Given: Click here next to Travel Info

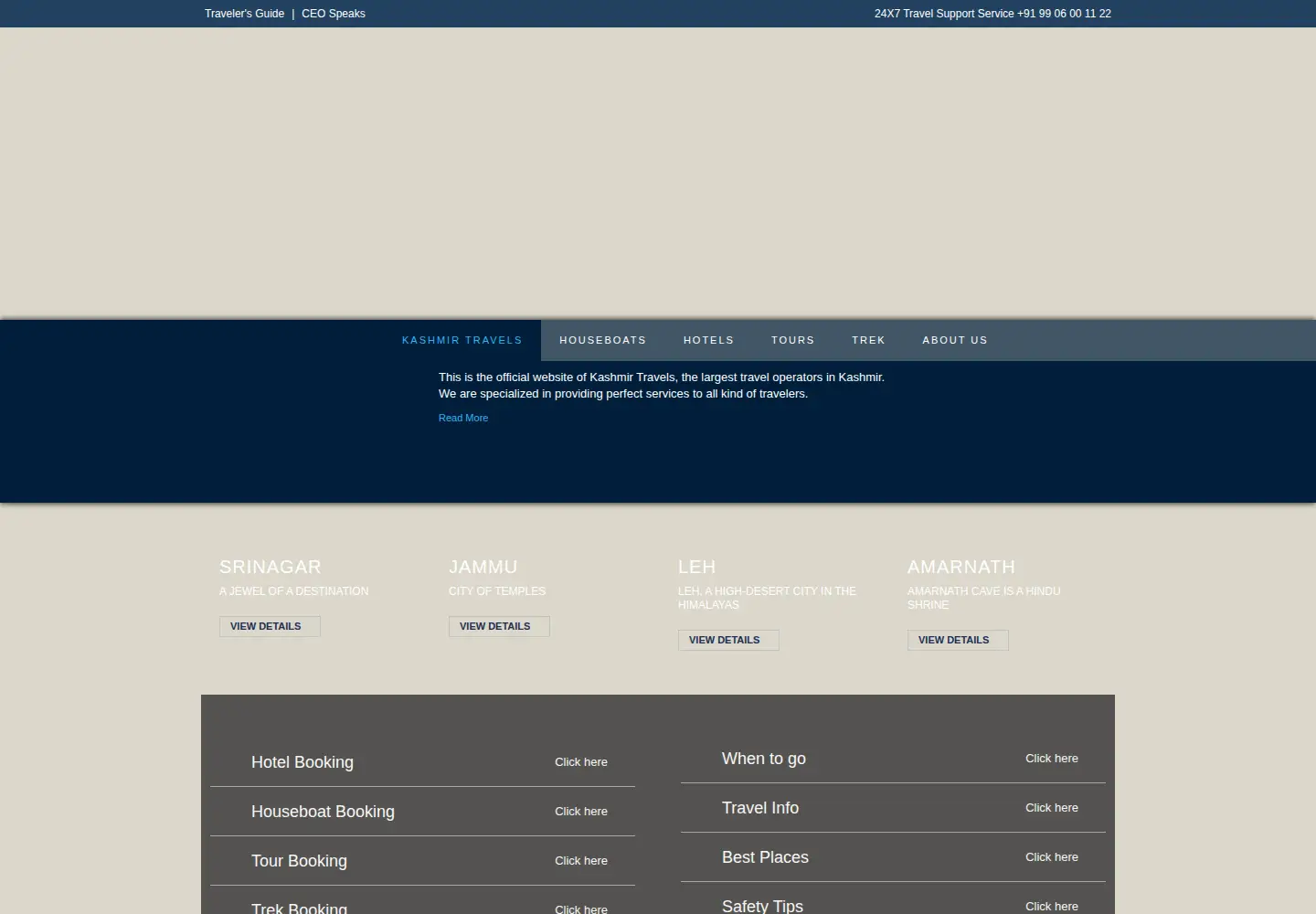Looking at the screenshot, I should (x=1052, y=808).
